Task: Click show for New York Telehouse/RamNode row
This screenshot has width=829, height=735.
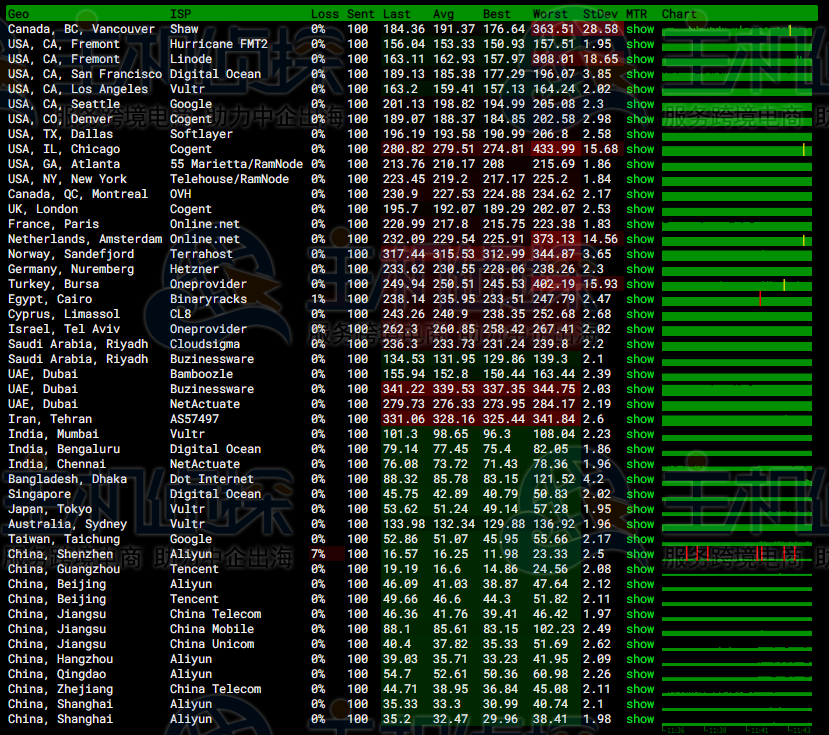Action: coord(640,179)
